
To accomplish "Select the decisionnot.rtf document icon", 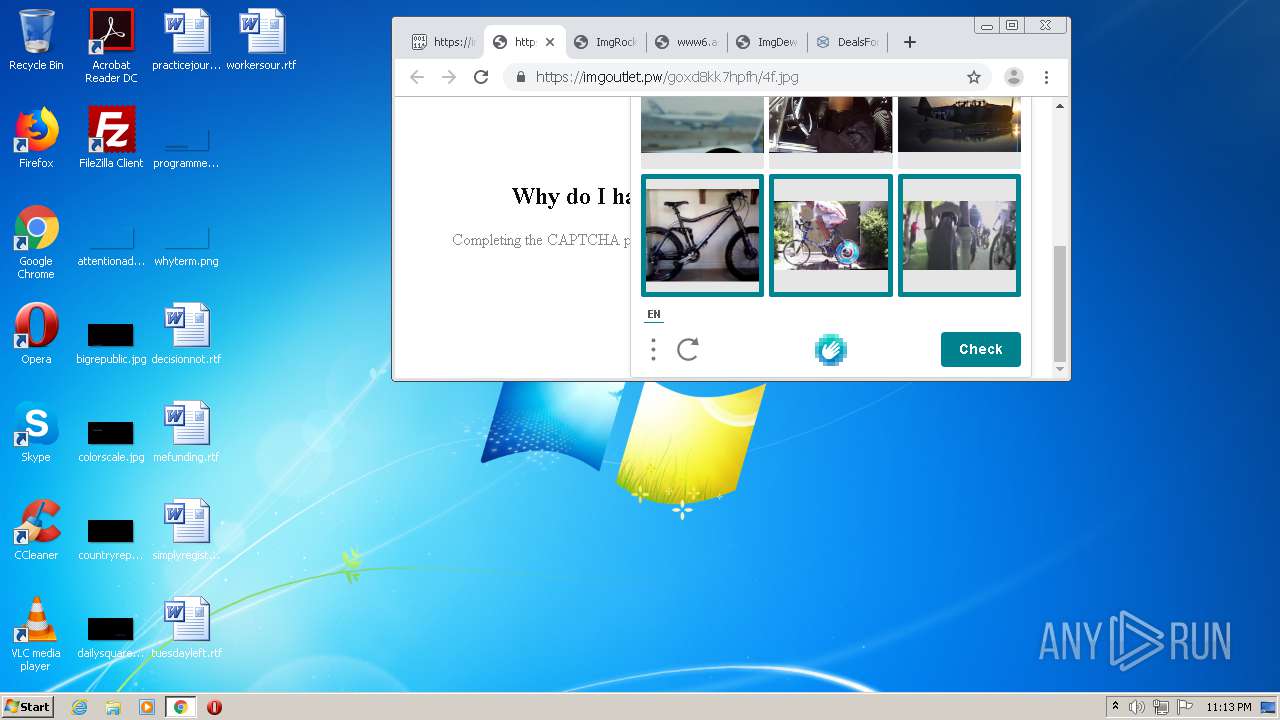I will click(186, 334).
